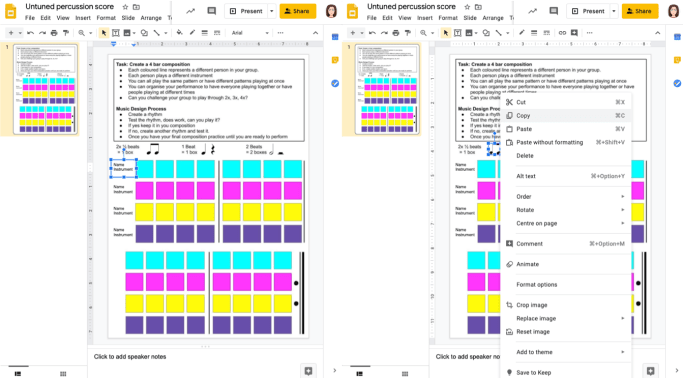Collapse the toolbar chevron in right window

657,33
